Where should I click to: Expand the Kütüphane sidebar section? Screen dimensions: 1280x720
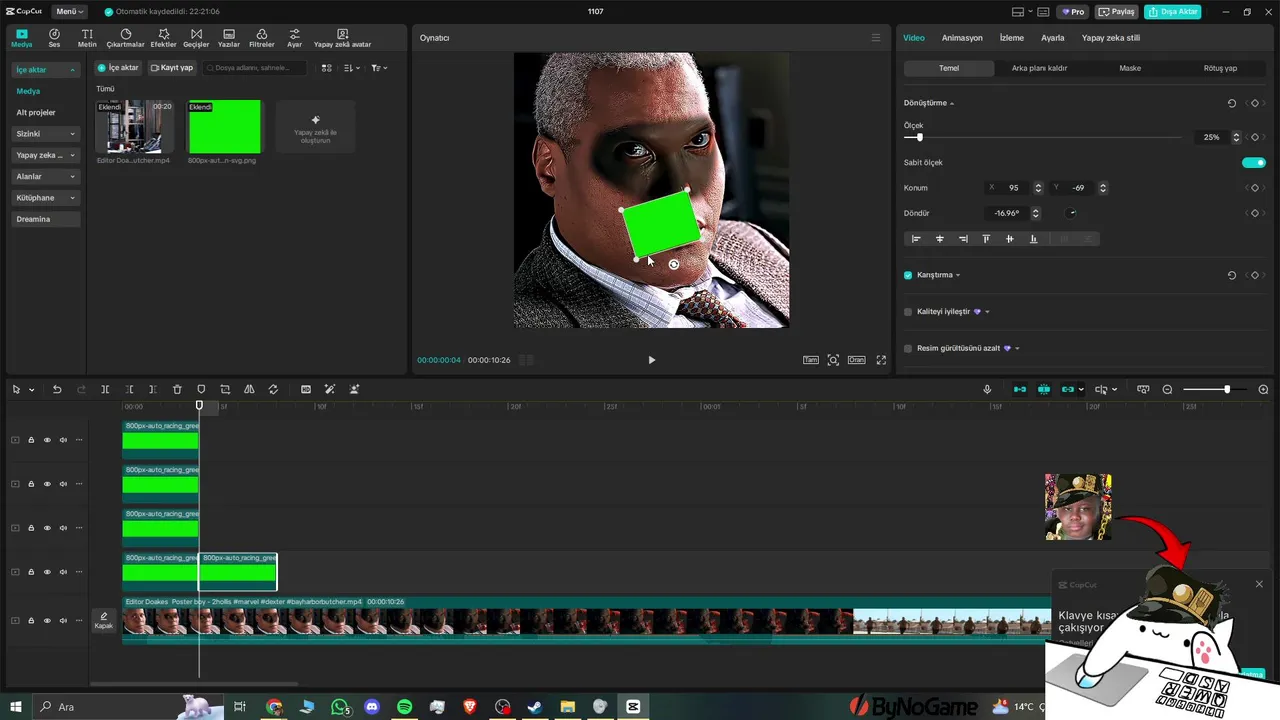[46, 198]
